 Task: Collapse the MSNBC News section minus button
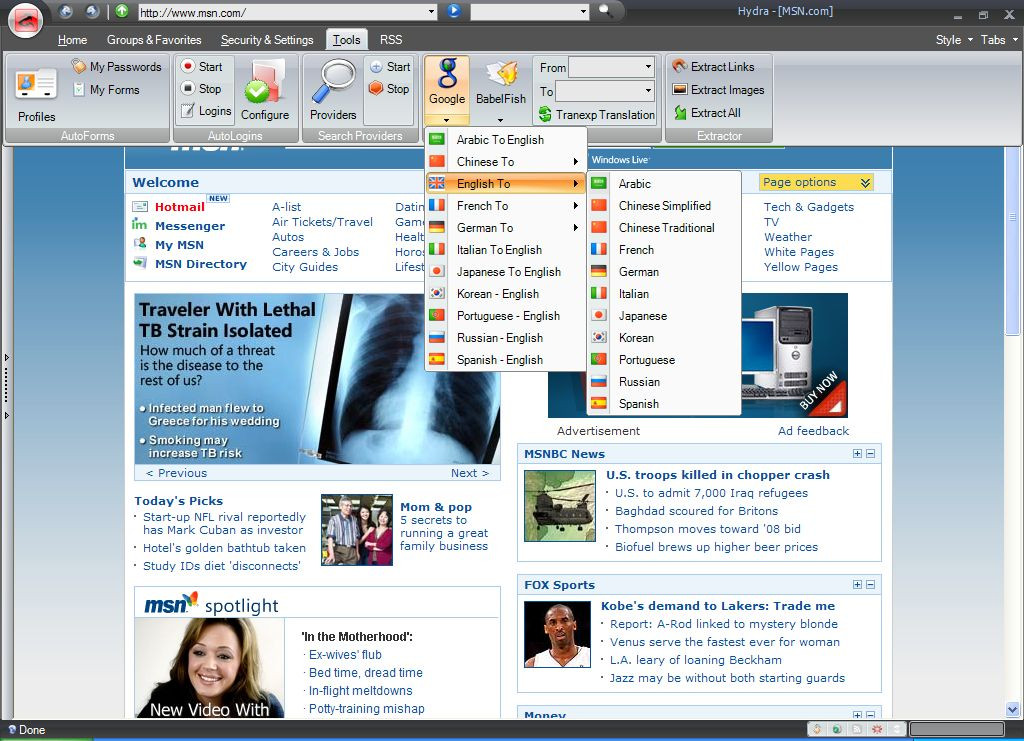[871, 454]
